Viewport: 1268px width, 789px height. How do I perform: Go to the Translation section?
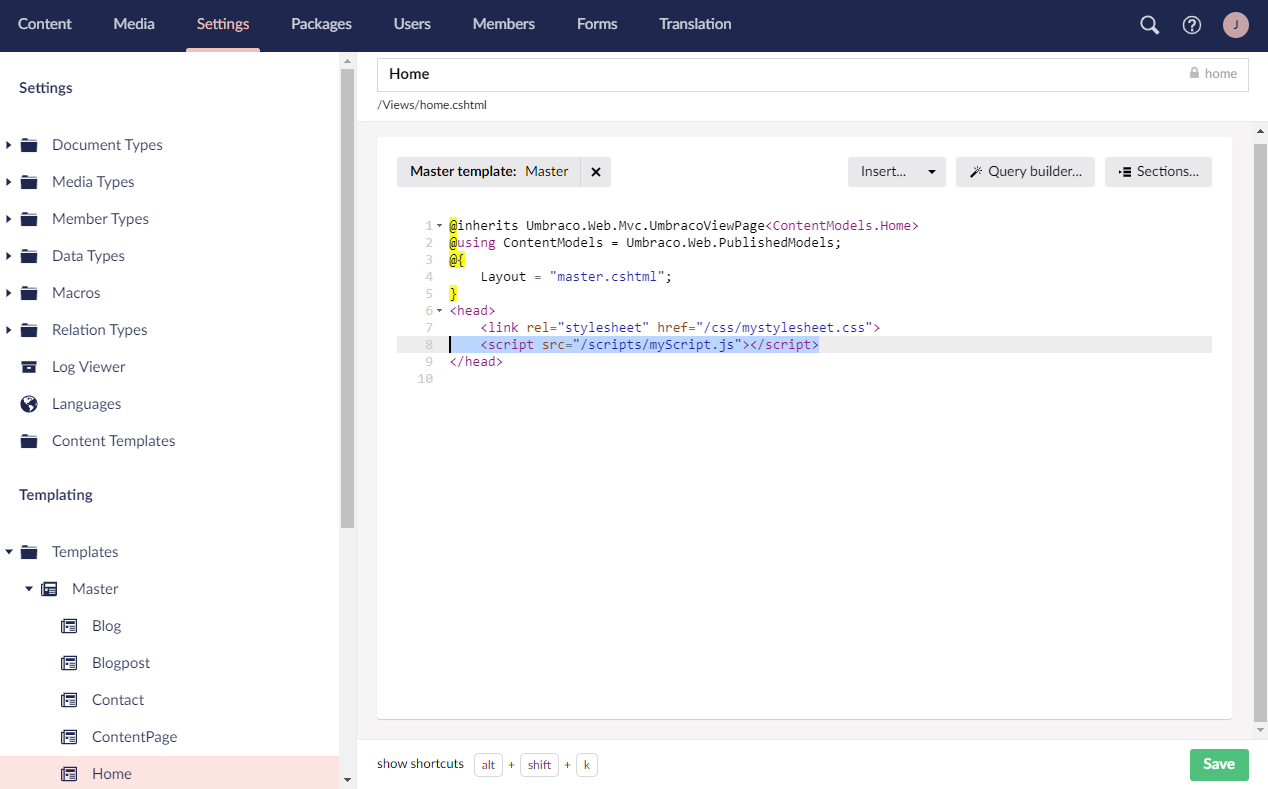pyautogui.click(x=695, y=25)
